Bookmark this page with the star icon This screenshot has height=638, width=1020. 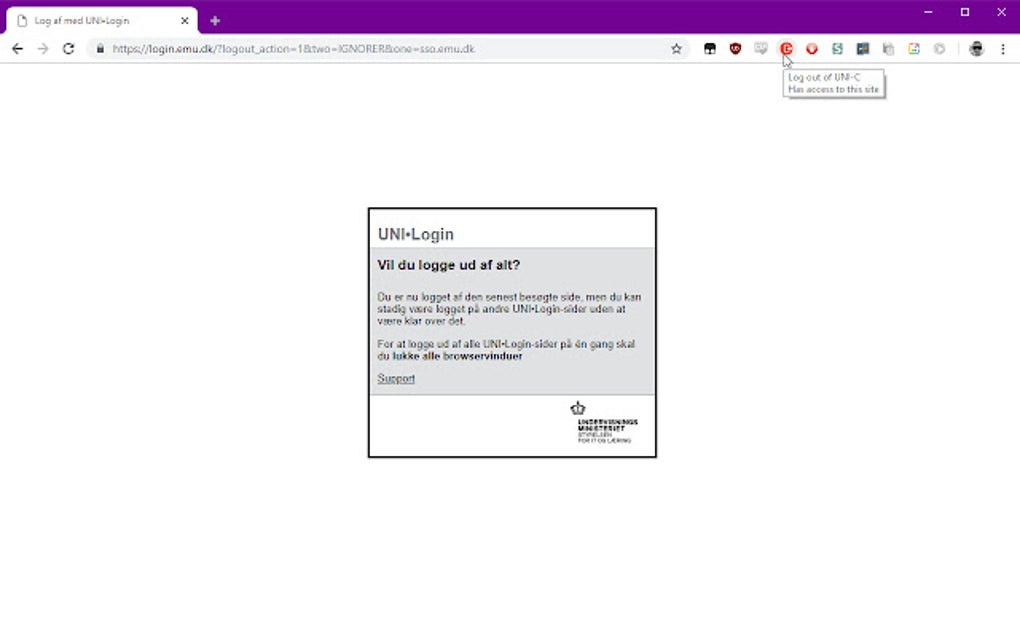(675, 48)
